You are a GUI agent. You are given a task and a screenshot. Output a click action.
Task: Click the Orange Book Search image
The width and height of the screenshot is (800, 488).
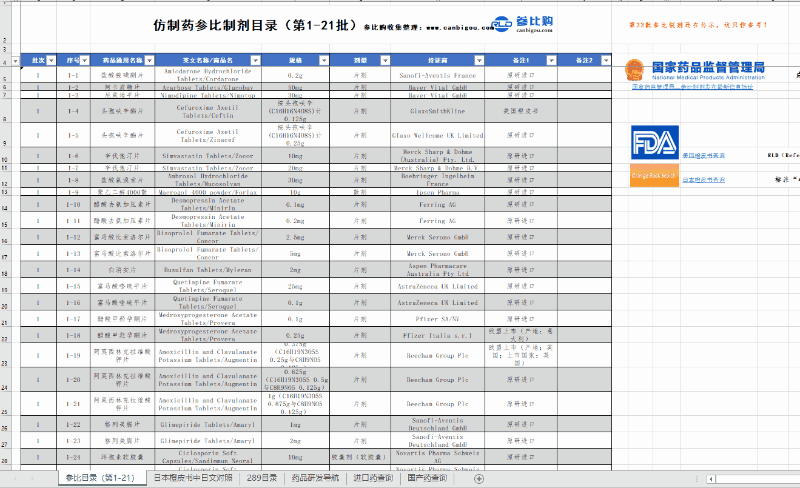pyautogui.click(x=654, y=176)
